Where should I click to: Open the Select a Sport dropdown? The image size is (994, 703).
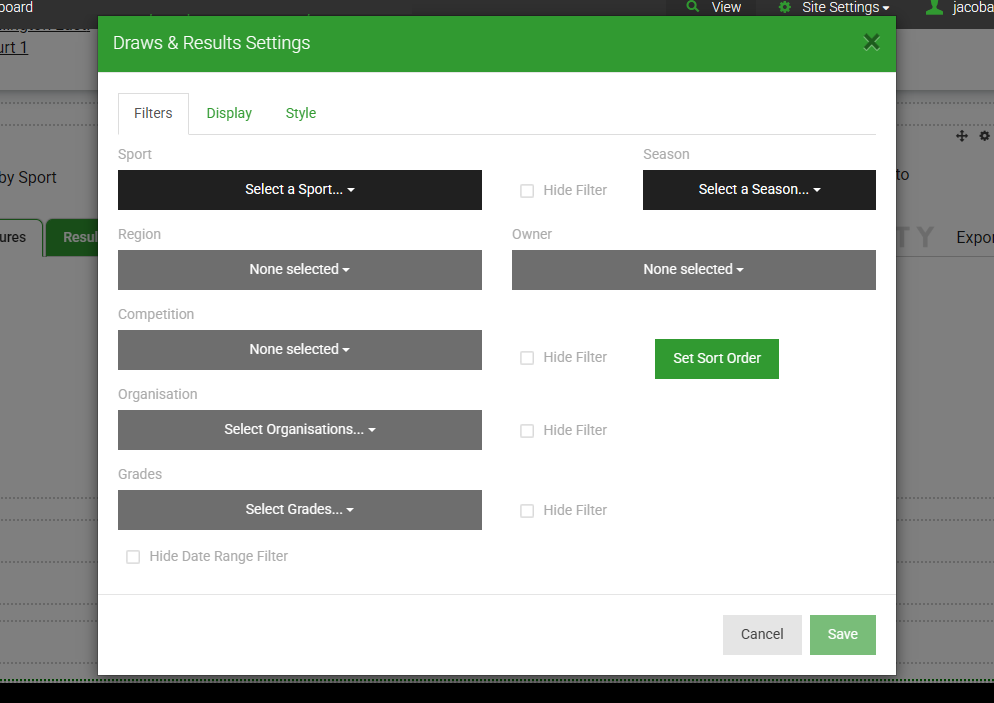tap(300, 190)
